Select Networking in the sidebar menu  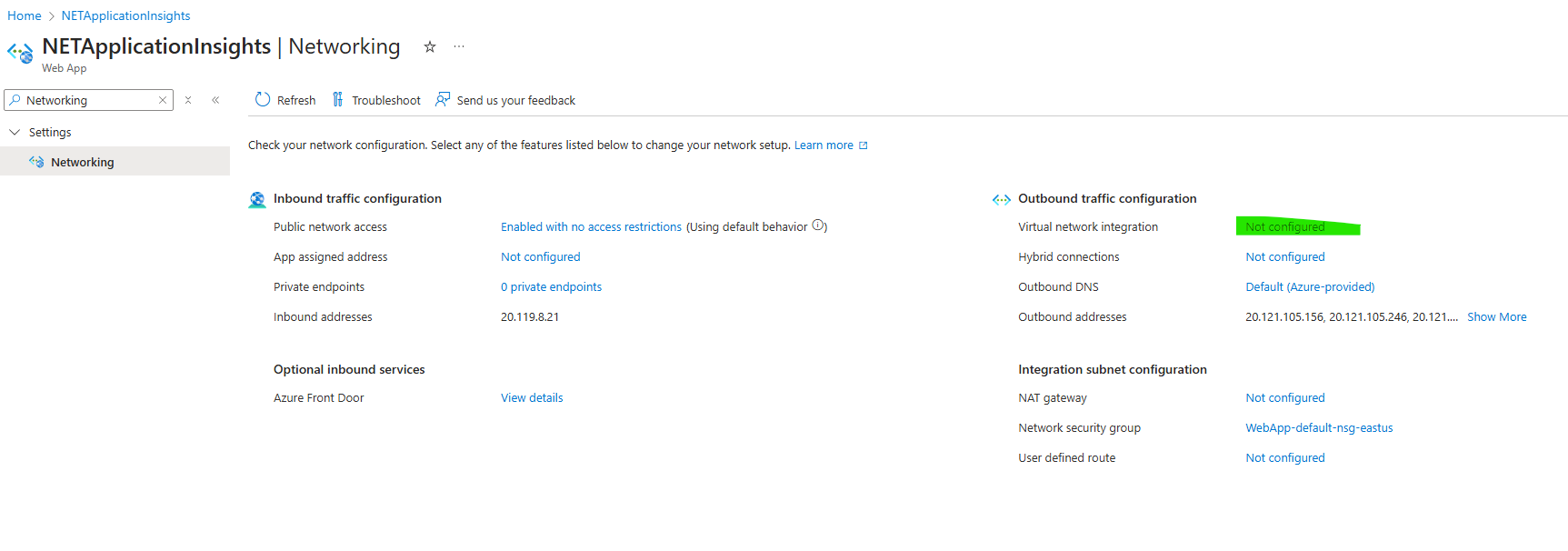[82, 162]
